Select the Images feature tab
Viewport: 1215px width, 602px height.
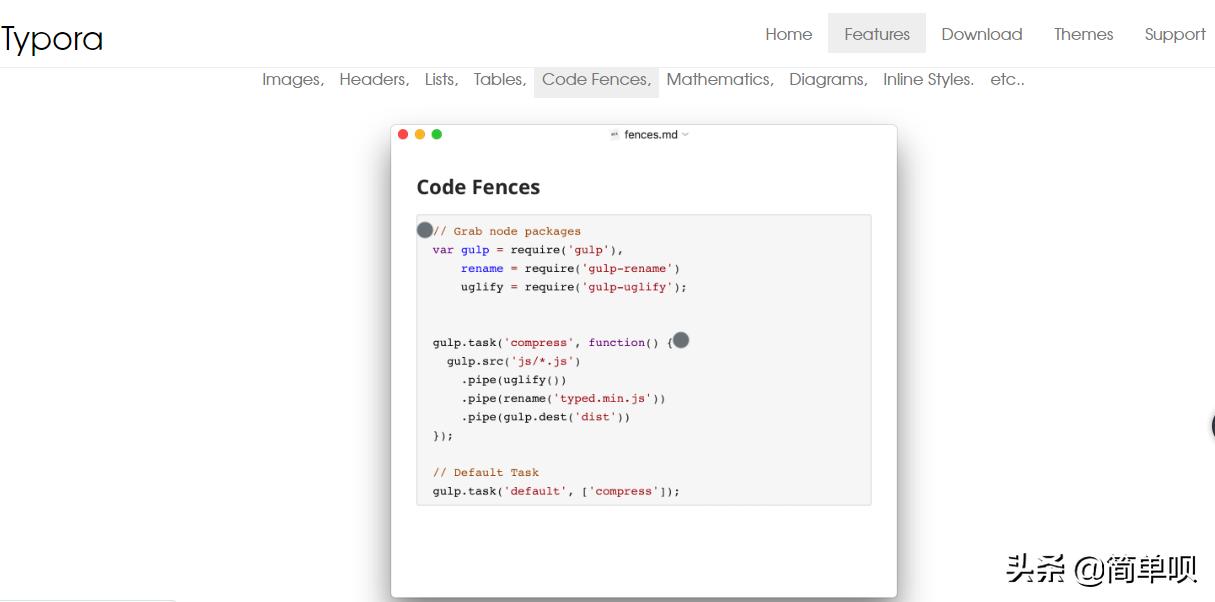pos(292,79)
